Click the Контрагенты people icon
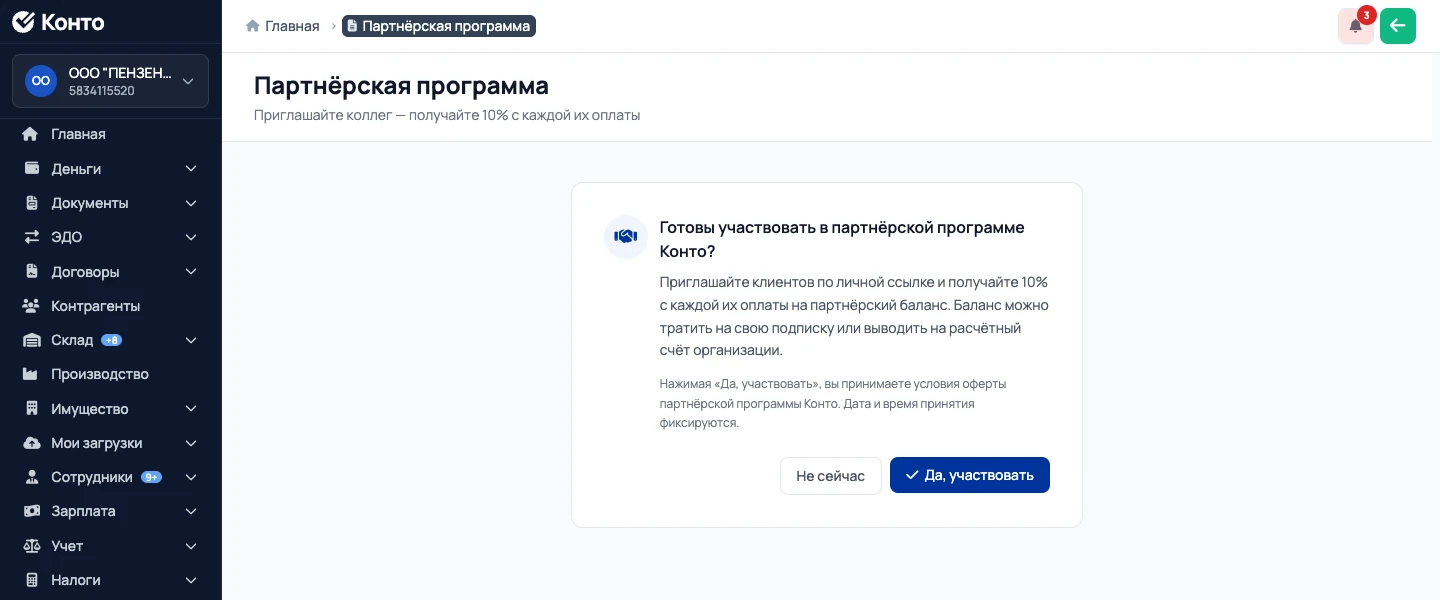Image resolution: width=1440 pixels, height=600 pixels. tap(31, 306)
